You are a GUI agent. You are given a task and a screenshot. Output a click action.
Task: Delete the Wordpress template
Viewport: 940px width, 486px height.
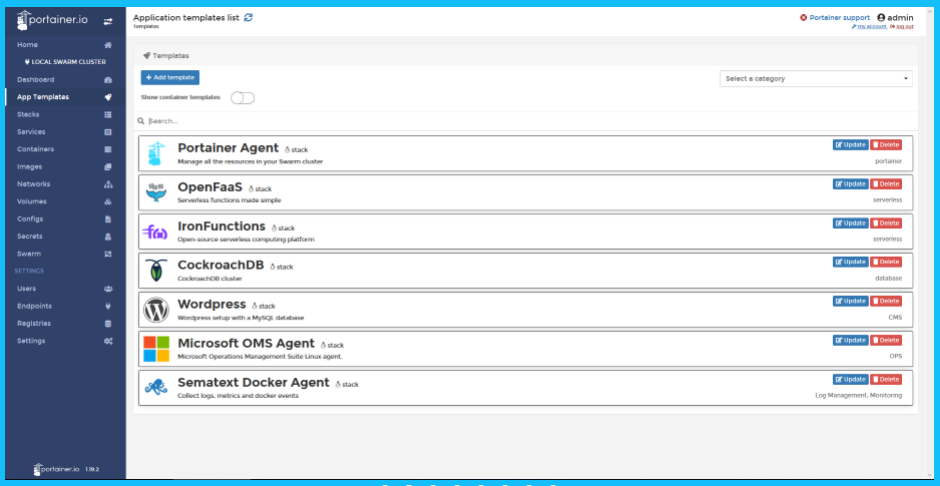click(x=885, y=301)
